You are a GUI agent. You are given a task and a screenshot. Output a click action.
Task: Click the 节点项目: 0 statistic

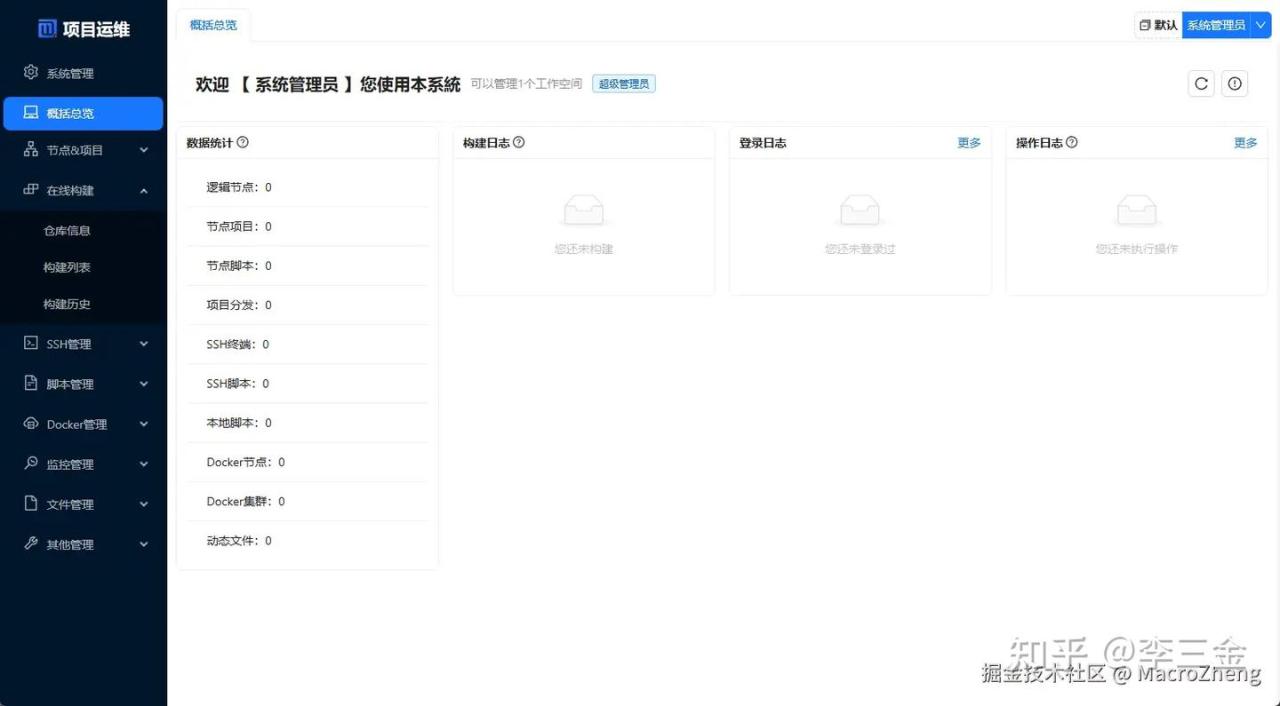tap(239, 227)
